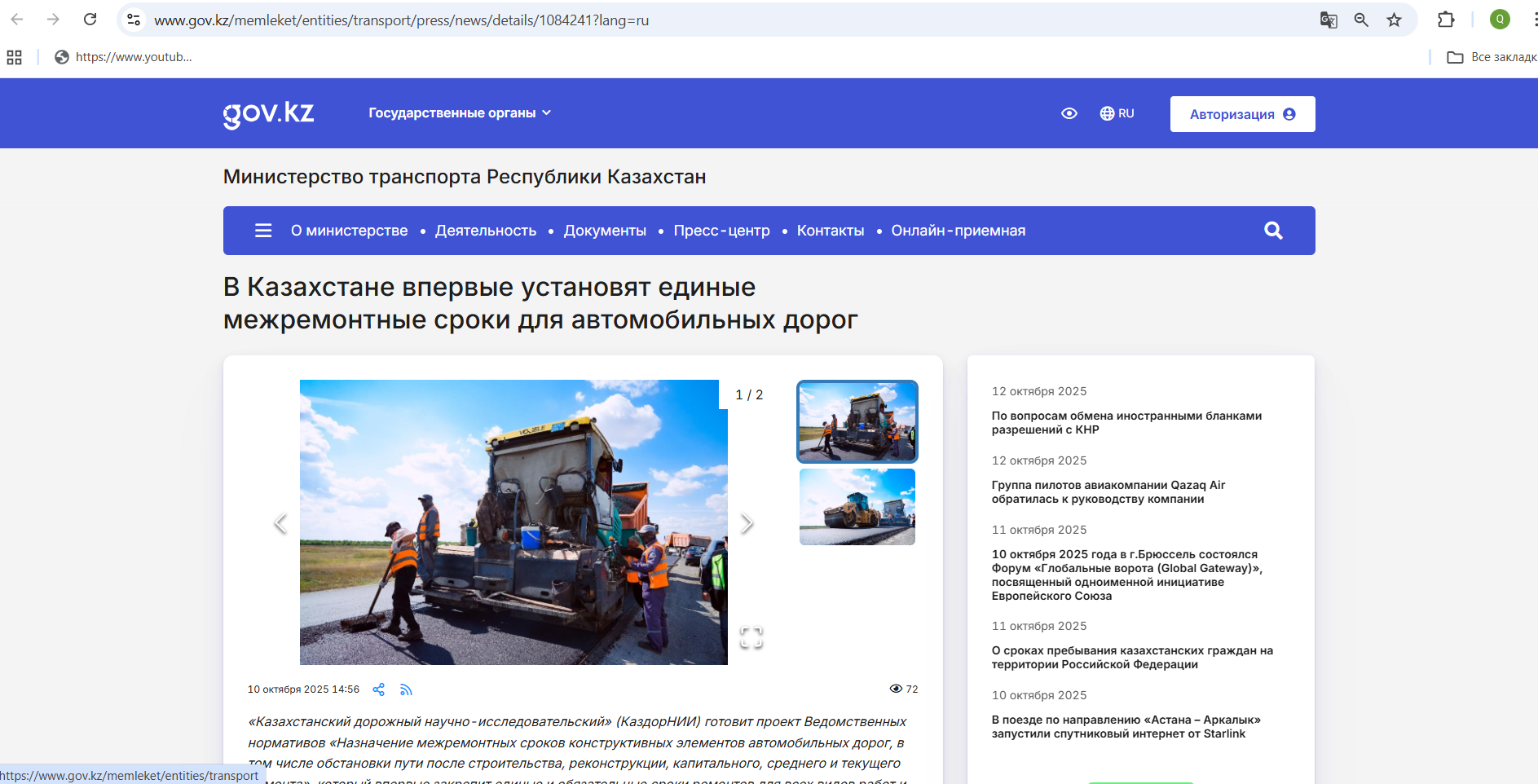Expand the Государственные органы dropdown
This screenshot has height=784, width=1538.
(x=460, y=113)
